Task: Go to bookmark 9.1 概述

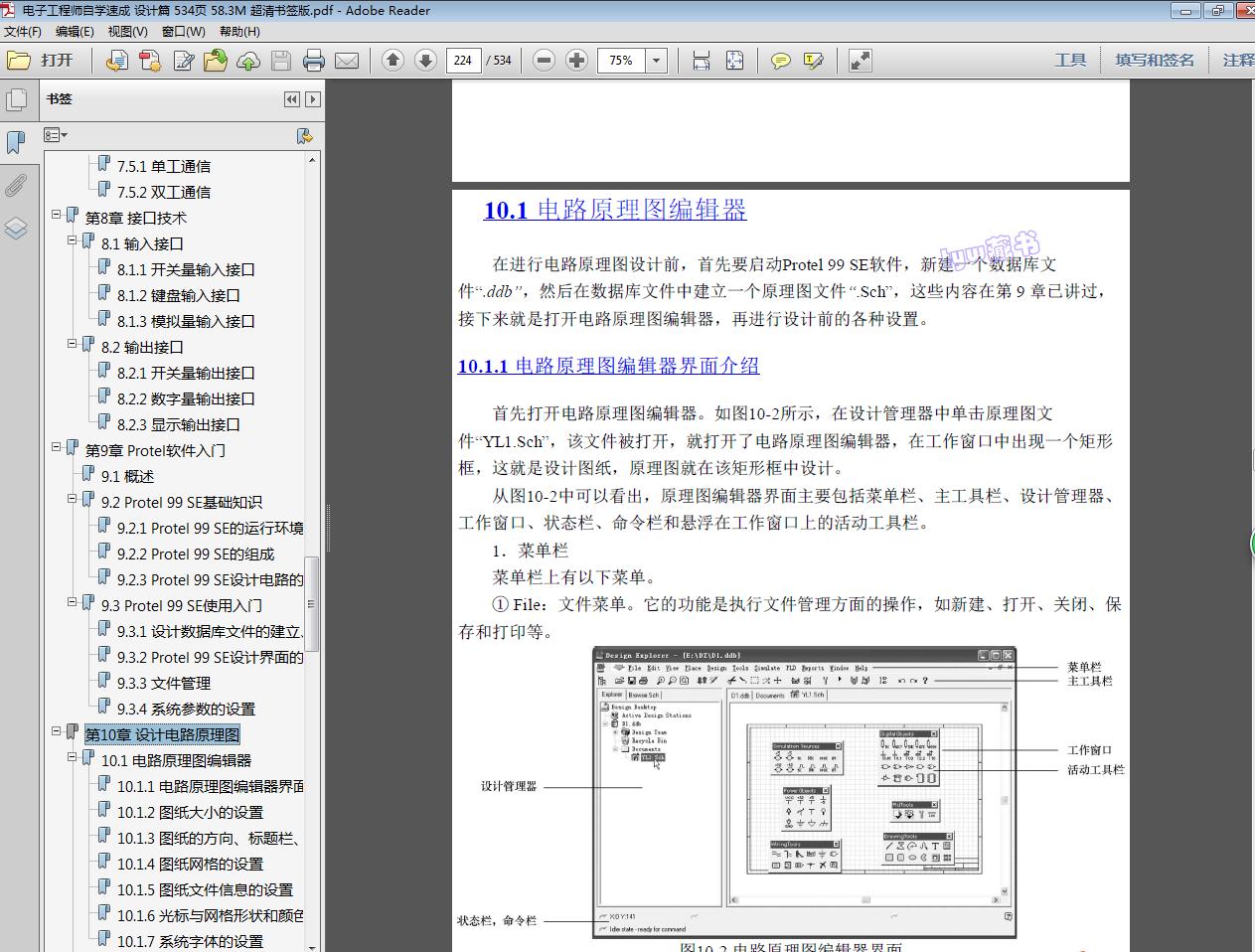Action: 127,476
